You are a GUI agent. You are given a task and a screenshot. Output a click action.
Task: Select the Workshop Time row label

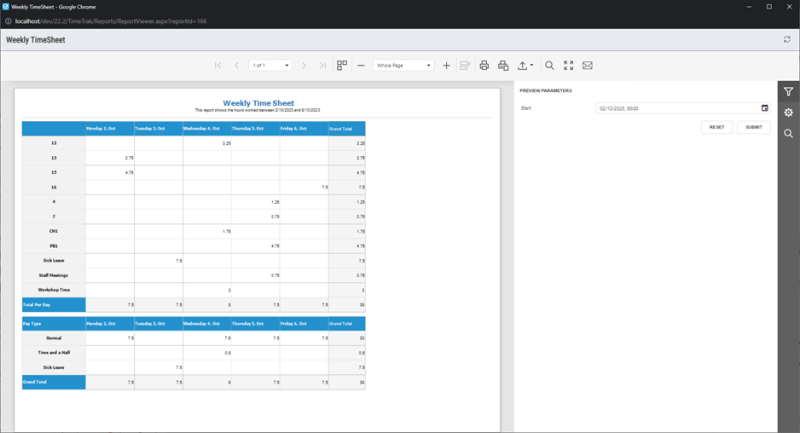pyautogui.click(x=54, y=290)
